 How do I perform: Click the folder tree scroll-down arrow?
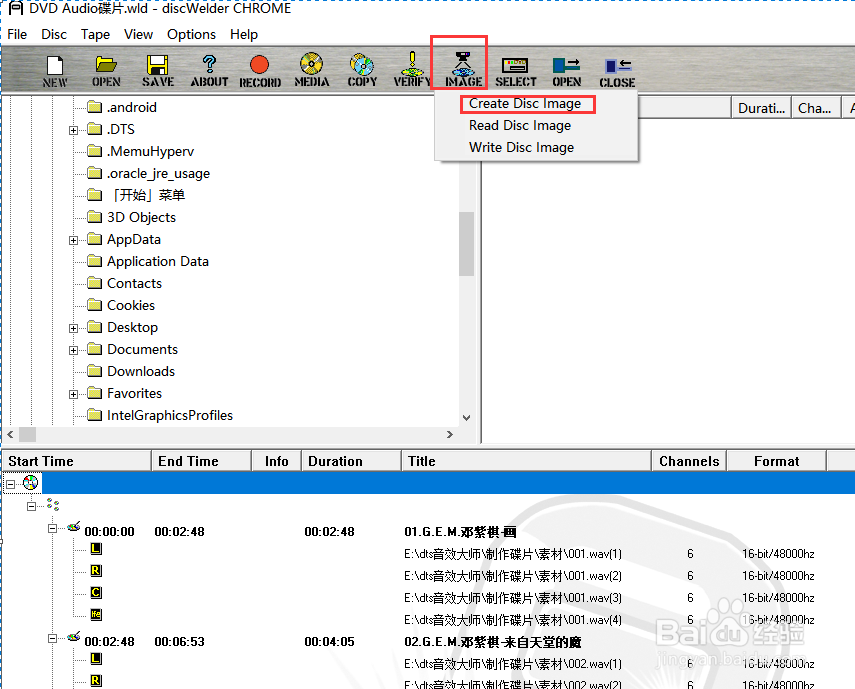point(466,418)
